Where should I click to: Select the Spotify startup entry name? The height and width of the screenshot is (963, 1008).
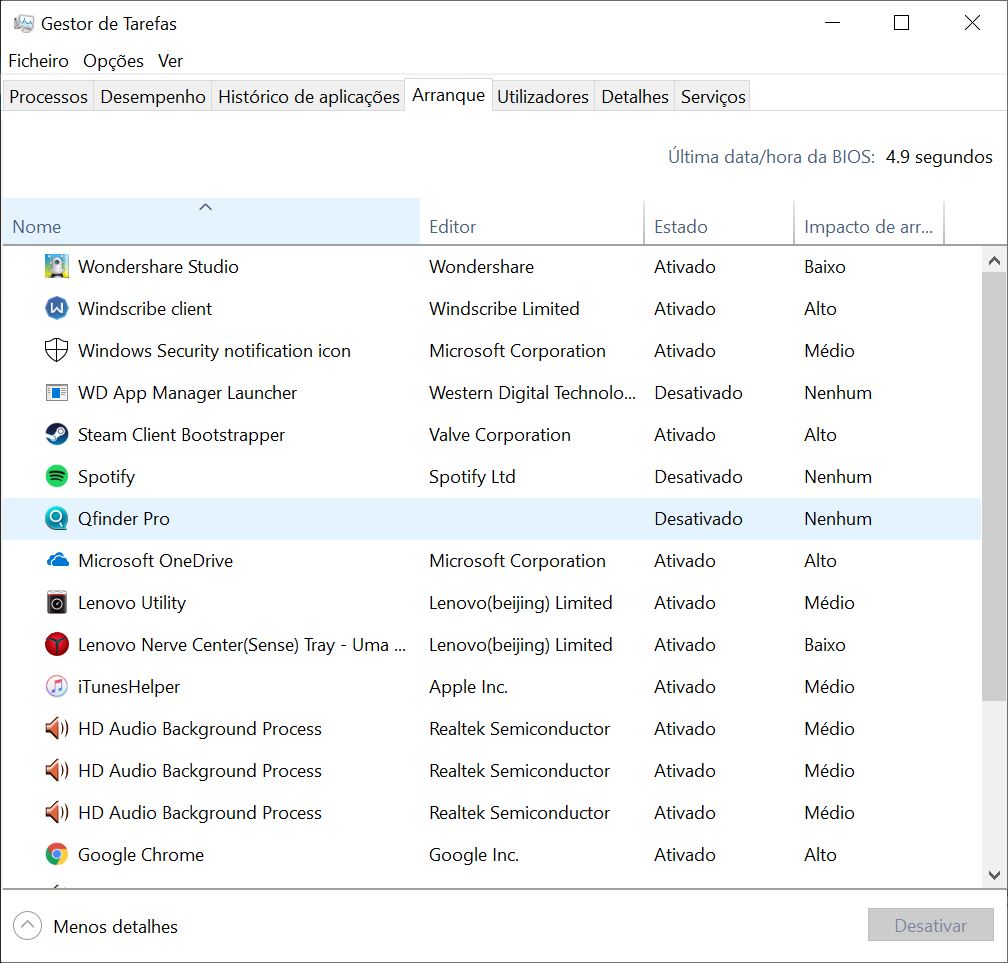[106, 477]
